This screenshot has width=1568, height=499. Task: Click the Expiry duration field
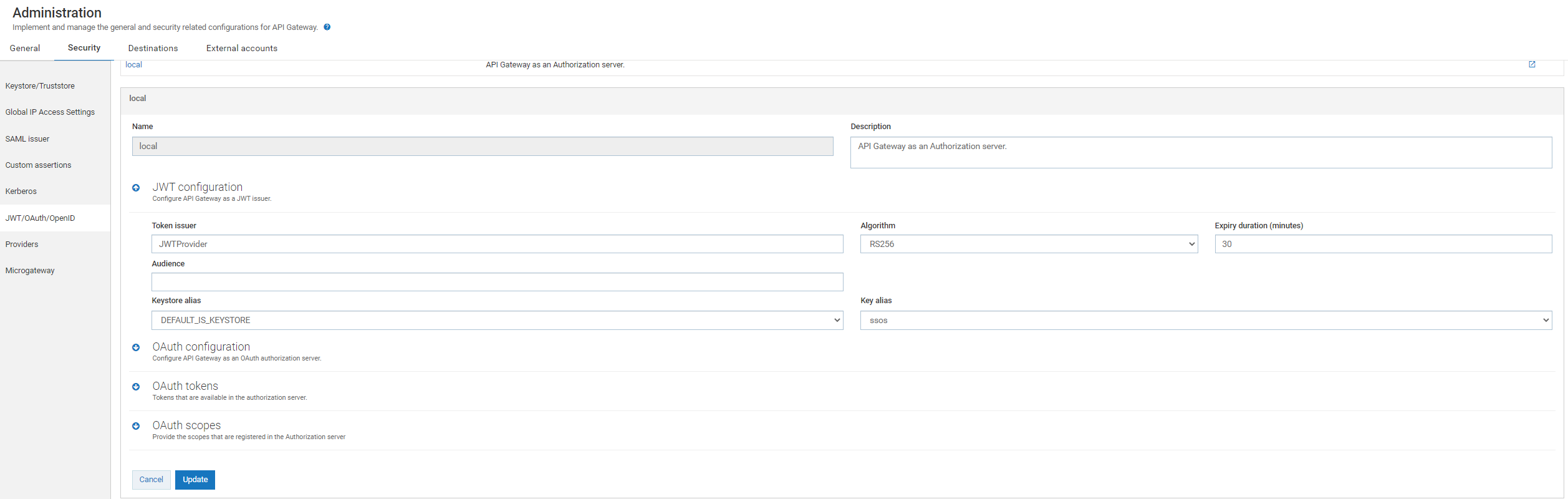click(x=1383, y=244)
